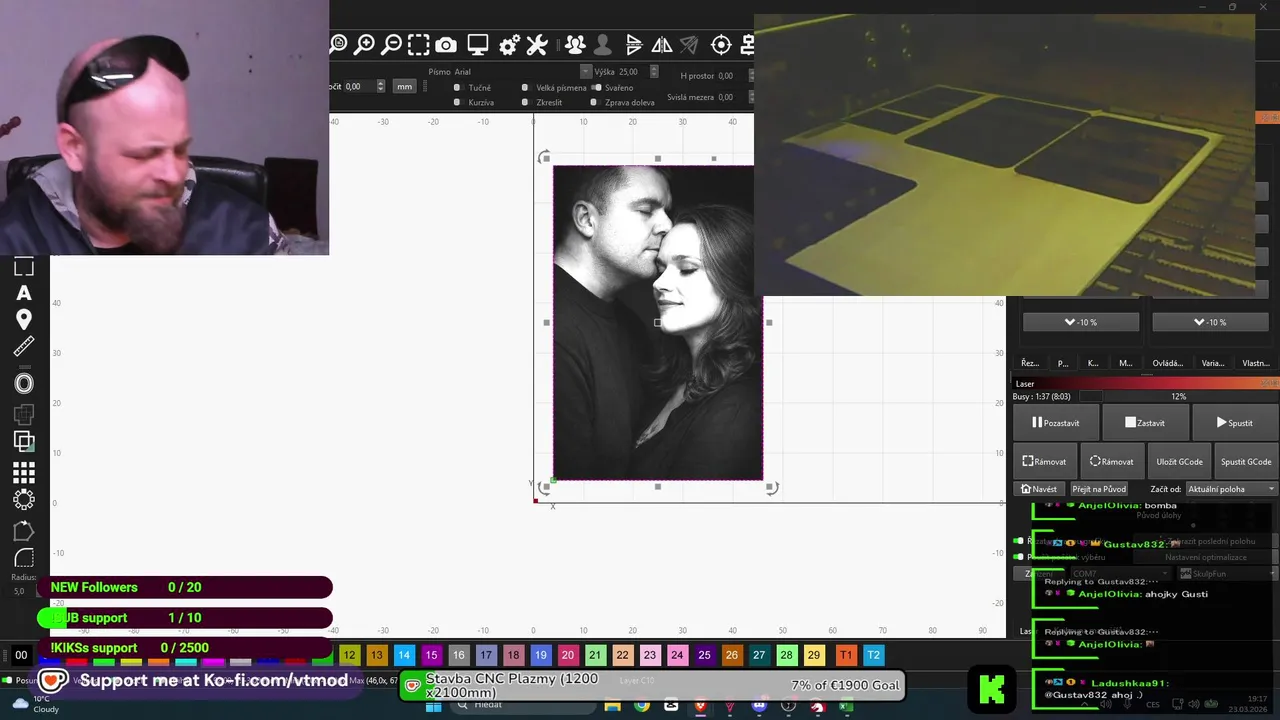The height and width of the screenshot is (720, 1280).
Task: Open device settings wrench-screwdriver icon
Action: pyautogui.click(x=537, y=45)
